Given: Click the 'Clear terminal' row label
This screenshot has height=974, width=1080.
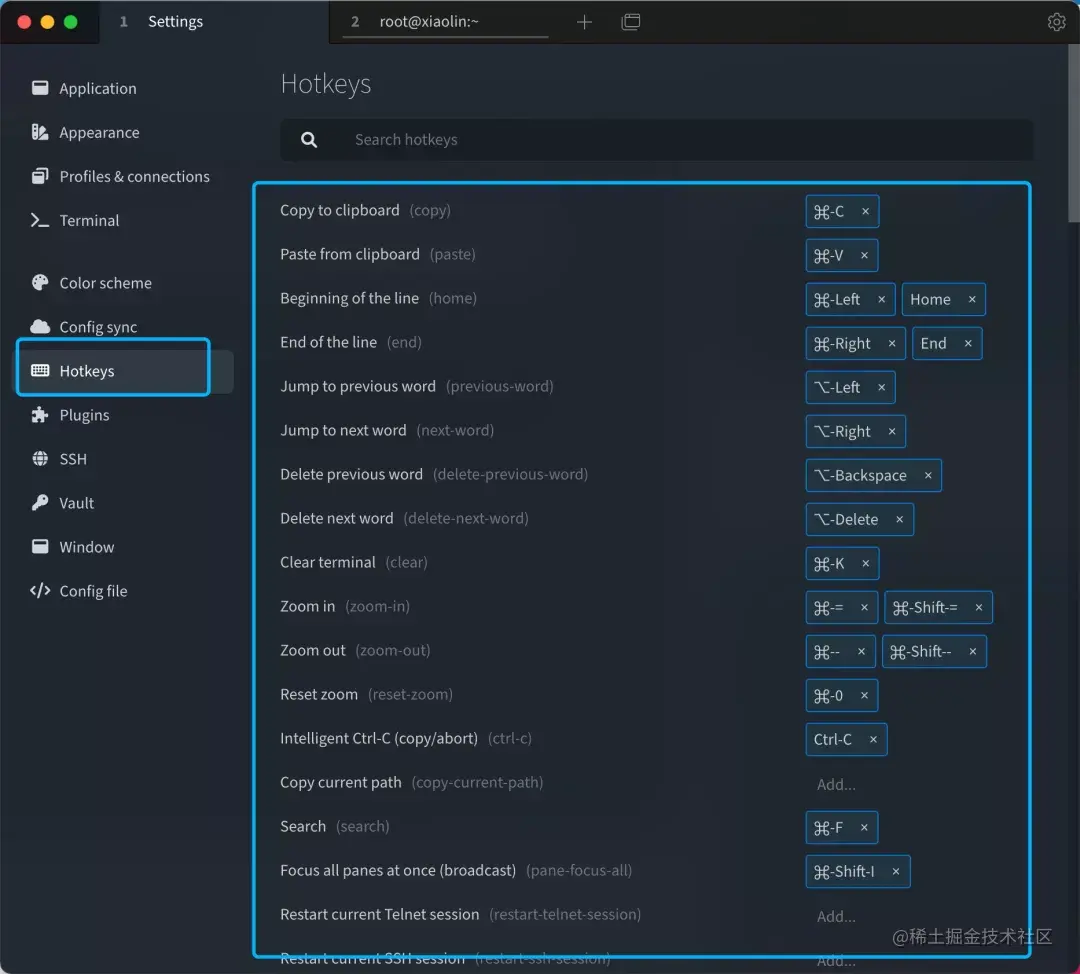Looking at the screenshot, I should pos(328,563).
